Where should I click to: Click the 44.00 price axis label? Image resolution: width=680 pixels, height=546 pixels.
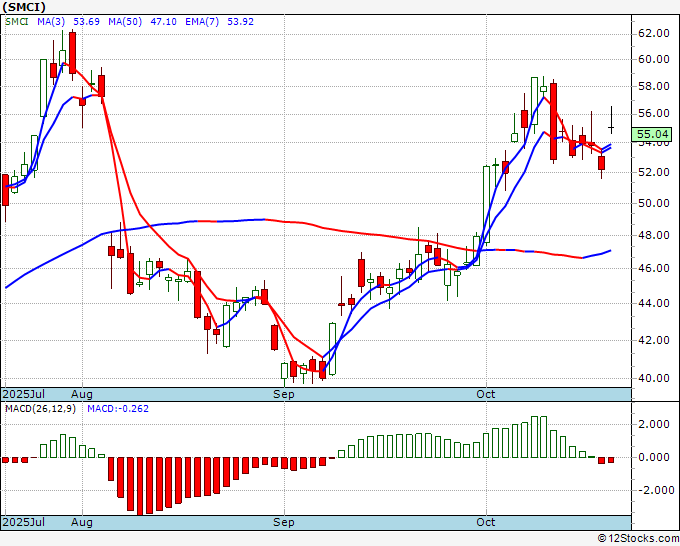click(x=654, y=303)
